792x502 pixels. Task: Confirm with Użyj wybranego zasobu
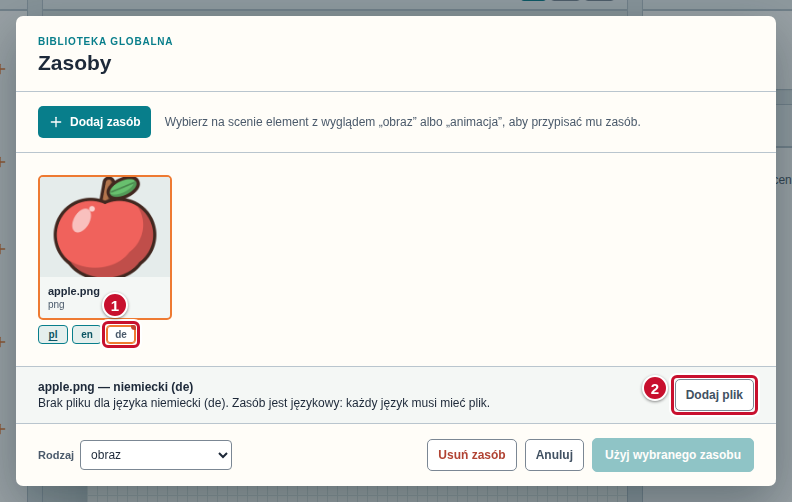click(x=673, y=455)
